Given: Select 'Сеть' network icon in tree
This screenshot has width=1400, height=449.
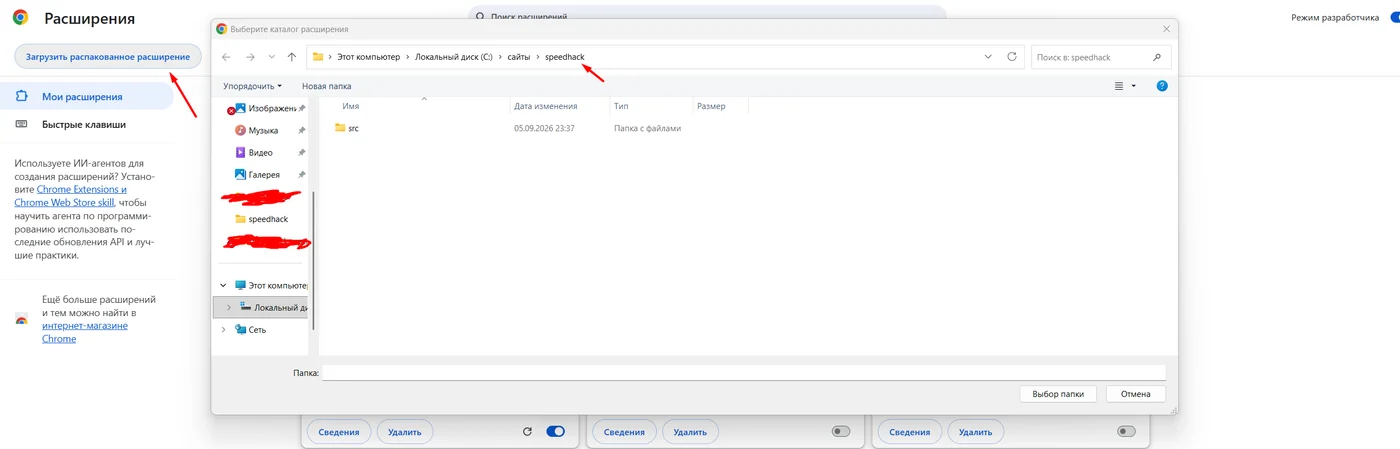Looking at the screenshot, I should point(240,329).
